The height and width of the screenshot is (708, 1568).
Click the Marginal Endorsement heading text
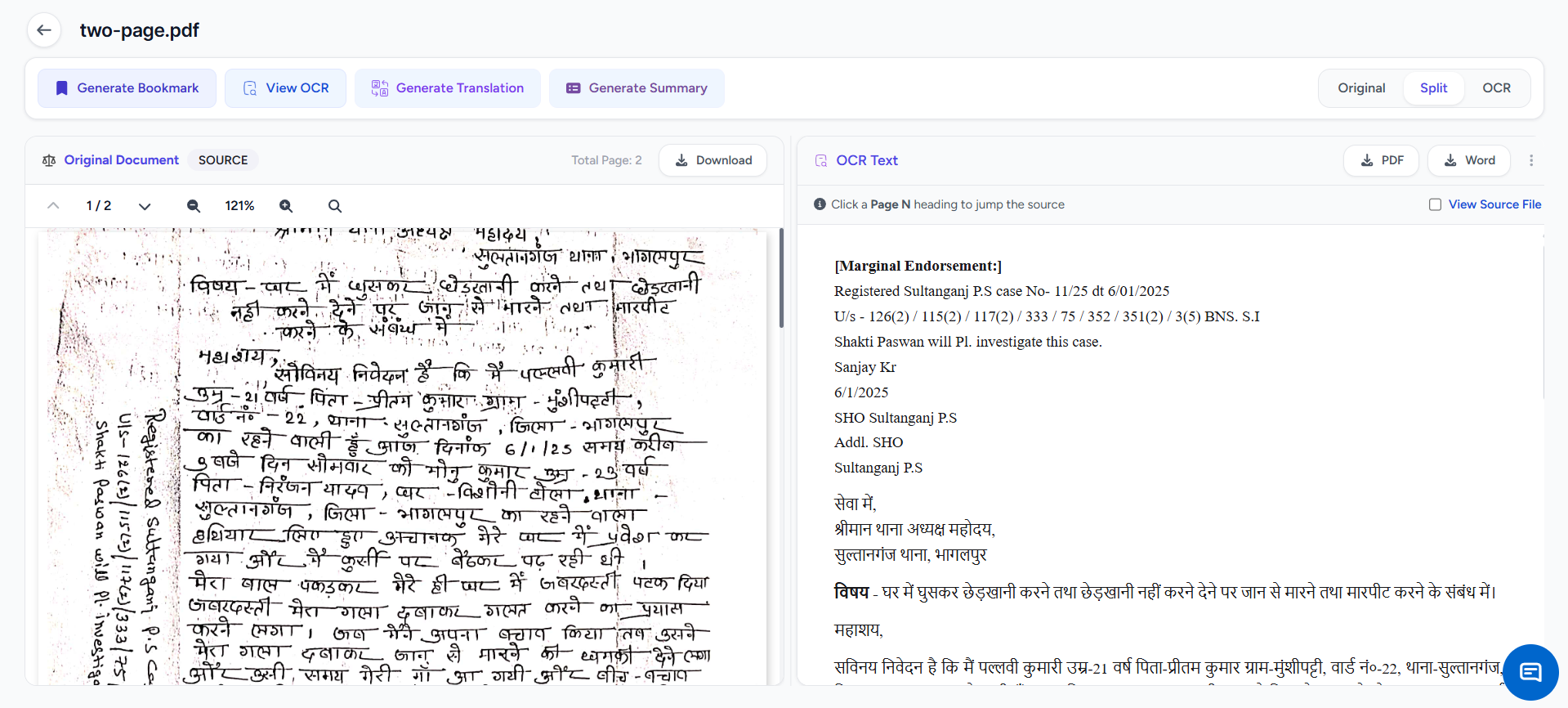(x=918, y=266)
